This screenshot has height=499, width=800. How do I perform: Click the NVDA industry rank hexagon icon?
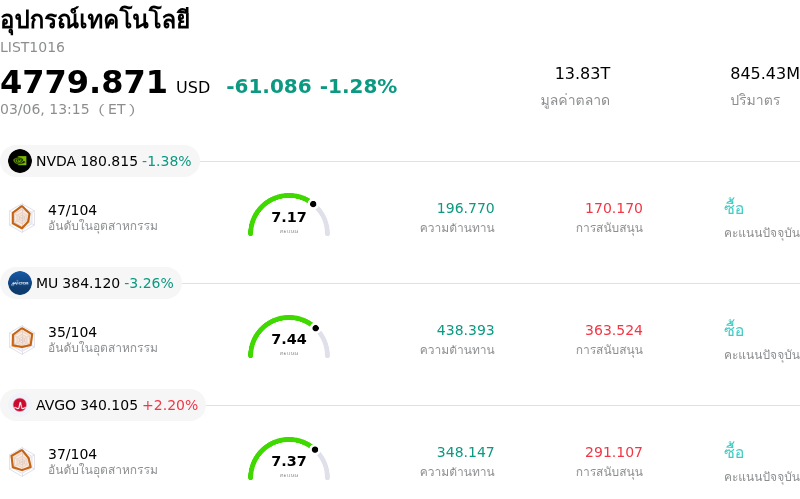click(21, 217)
